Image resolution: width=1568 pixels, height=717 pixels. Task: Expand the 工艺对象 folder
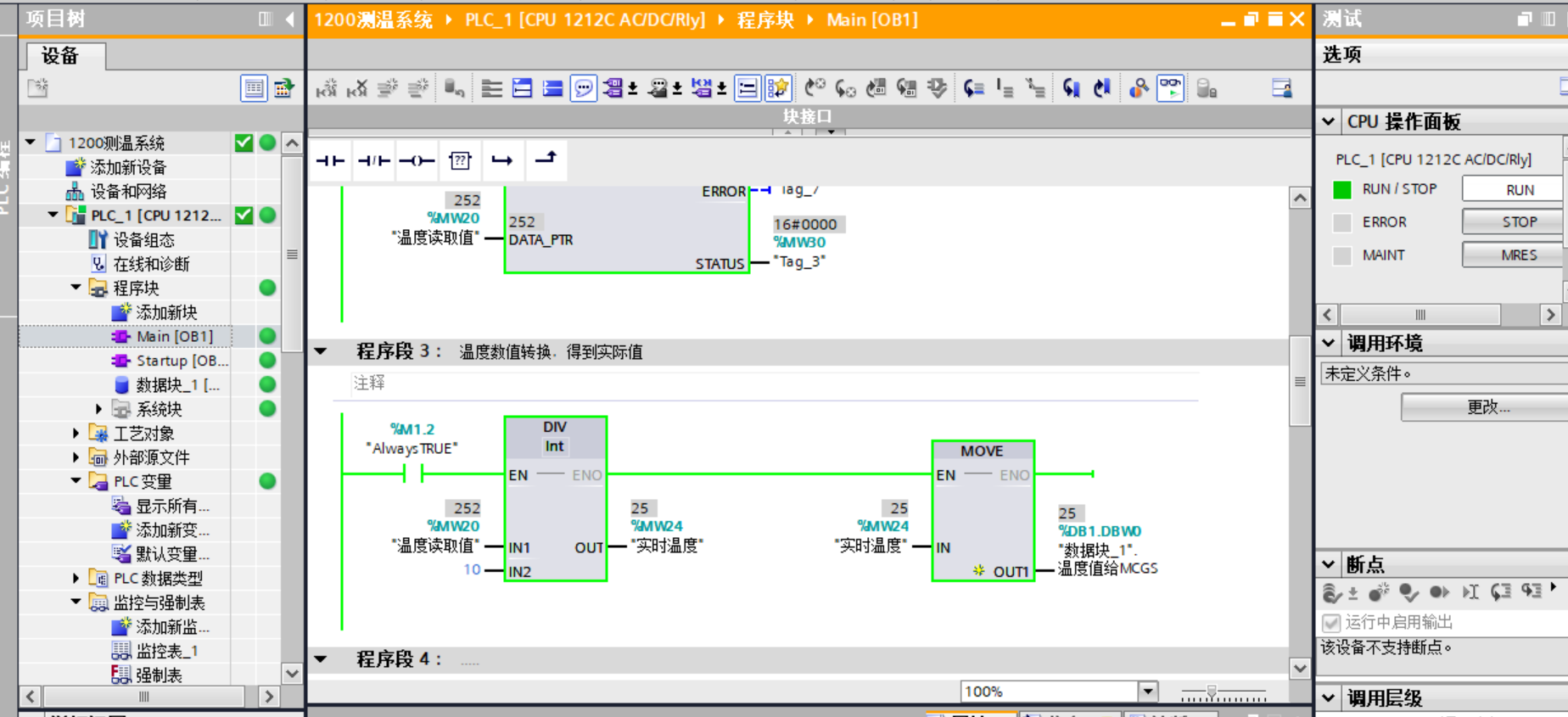pos(76,433)
